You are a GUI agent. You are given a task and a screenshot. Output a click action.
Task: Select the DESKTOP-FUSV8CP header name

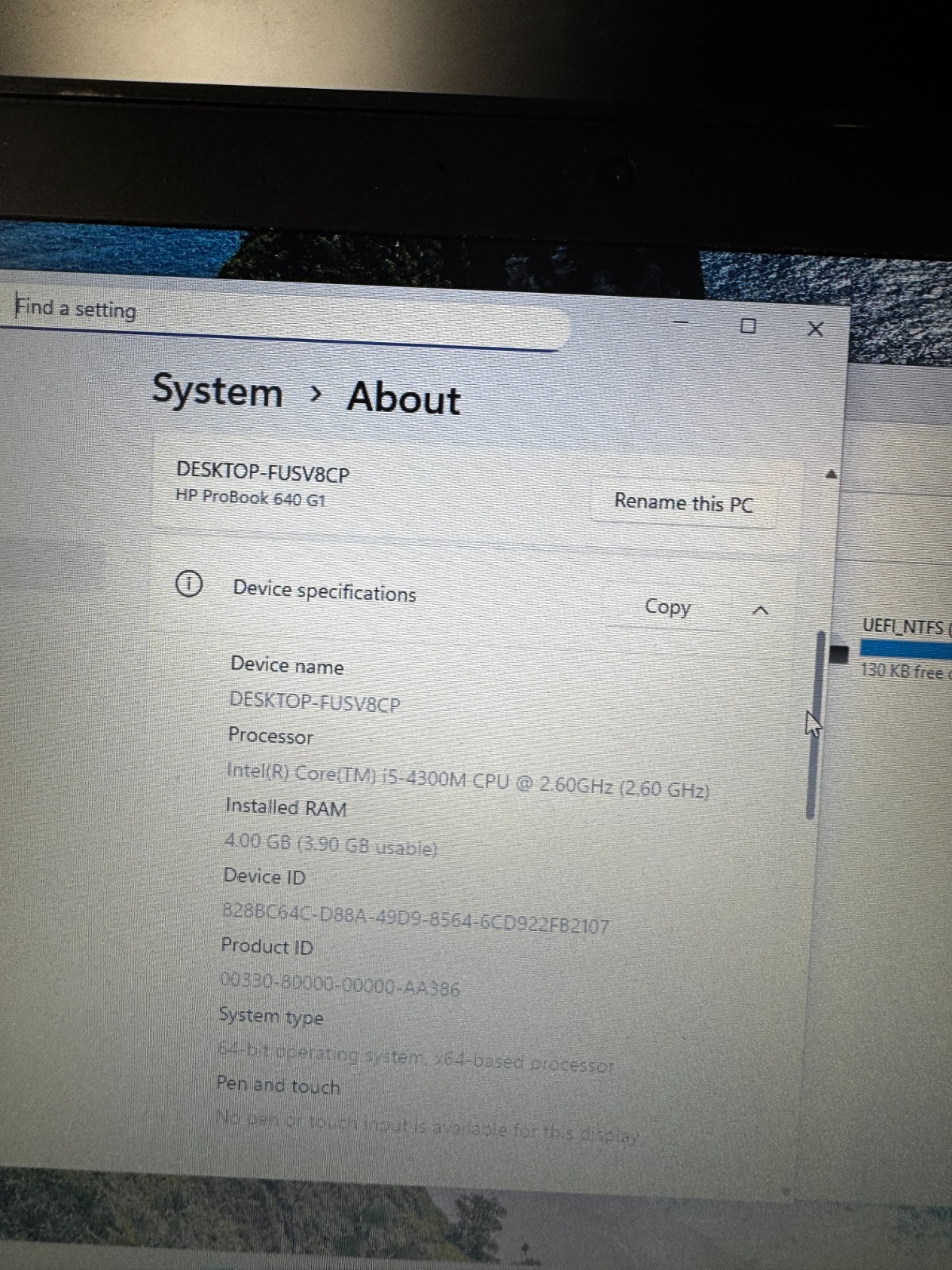[263, 472]
